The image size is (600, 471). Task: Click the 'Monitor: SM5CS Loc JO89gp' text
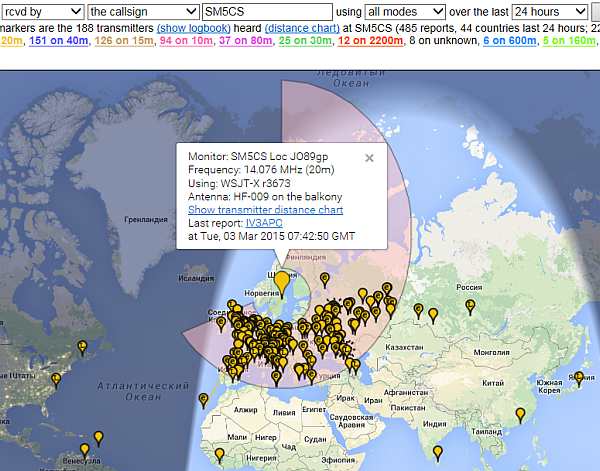point(258,156)
